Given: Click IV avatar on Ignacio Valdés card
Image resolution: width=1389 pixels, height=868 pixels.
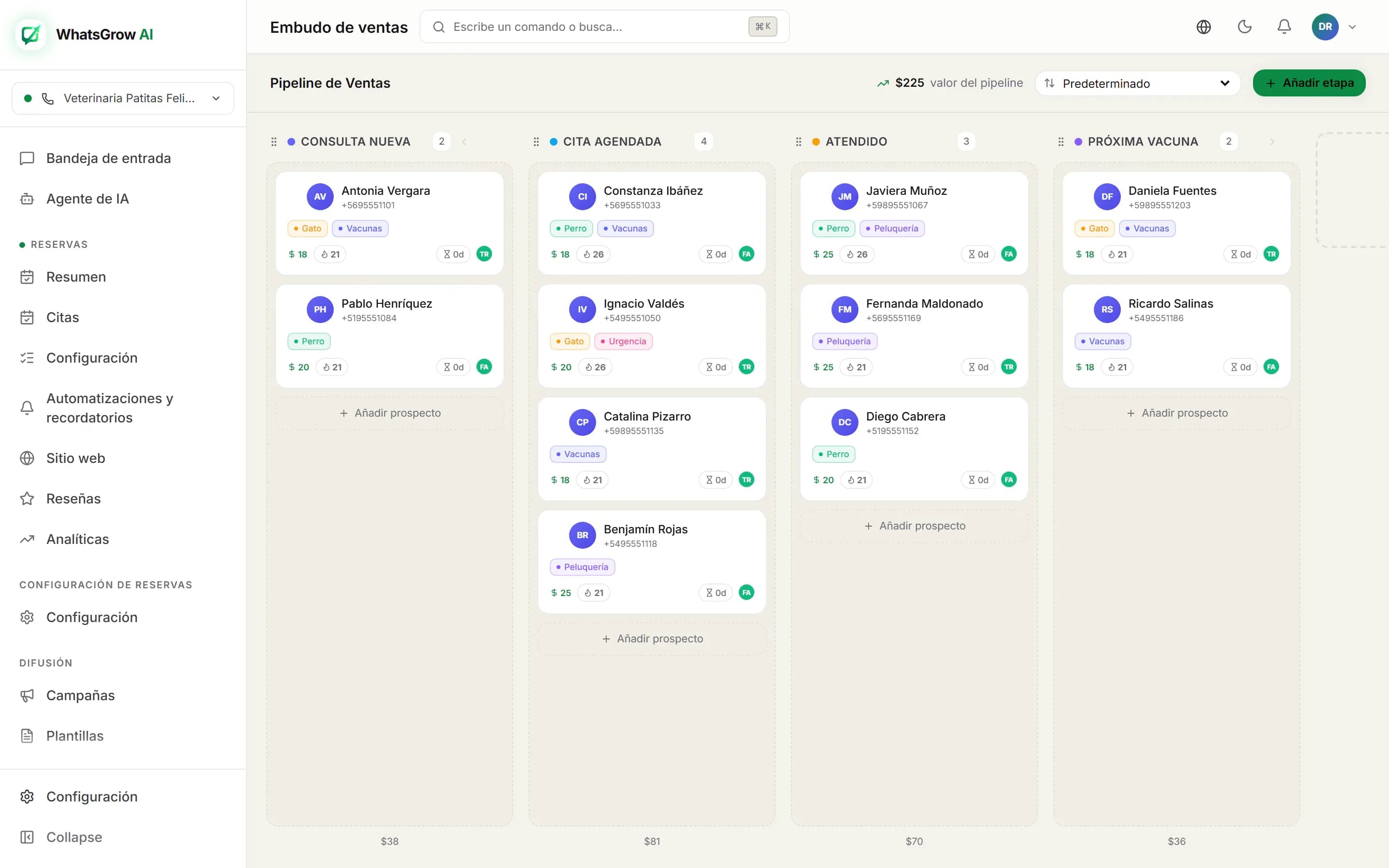Looking at the screenshot, I should (583, 310).
